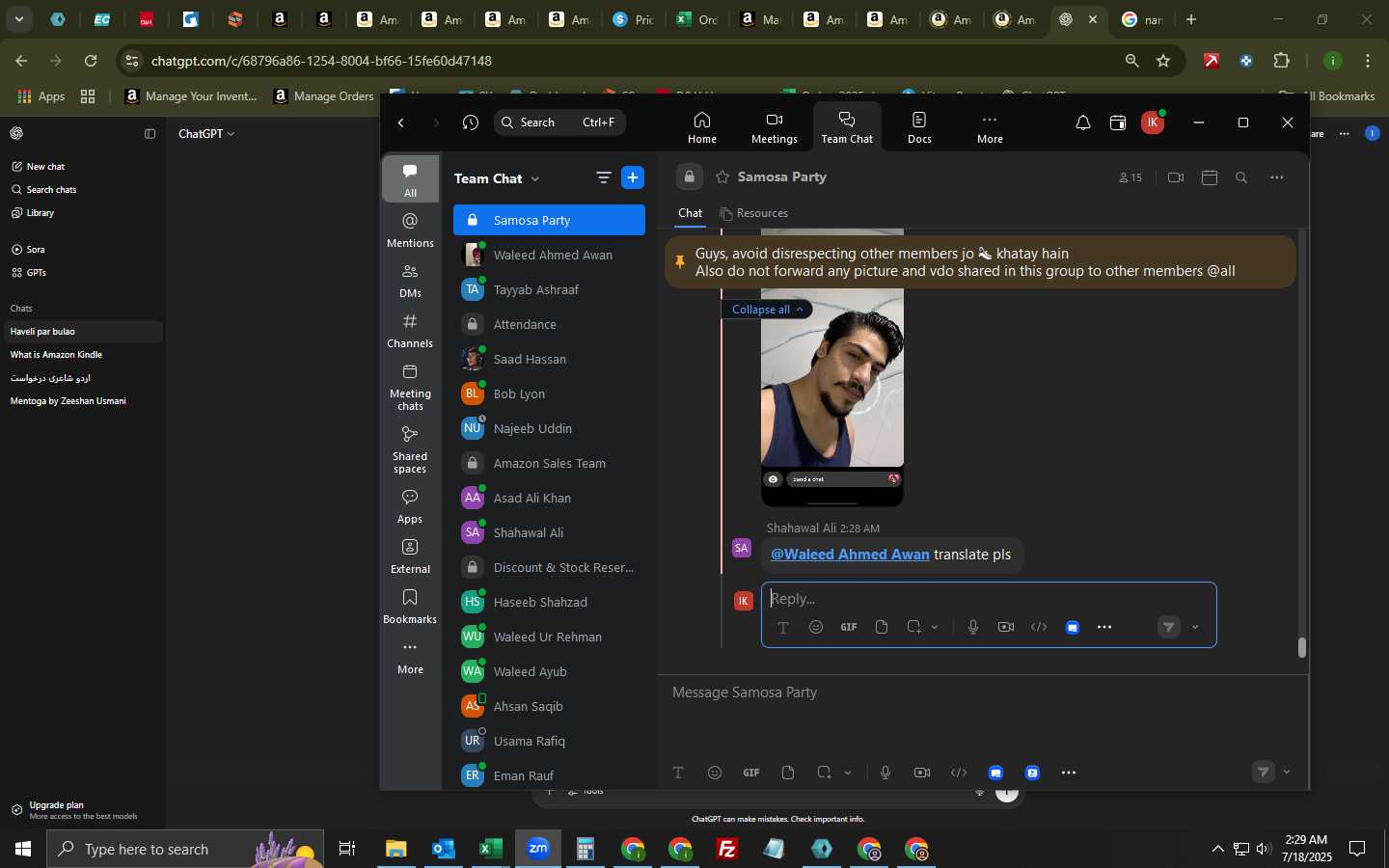1389x868 pixels.
Task: Switch to the Resources tab
Action: (x=754, y=213)
